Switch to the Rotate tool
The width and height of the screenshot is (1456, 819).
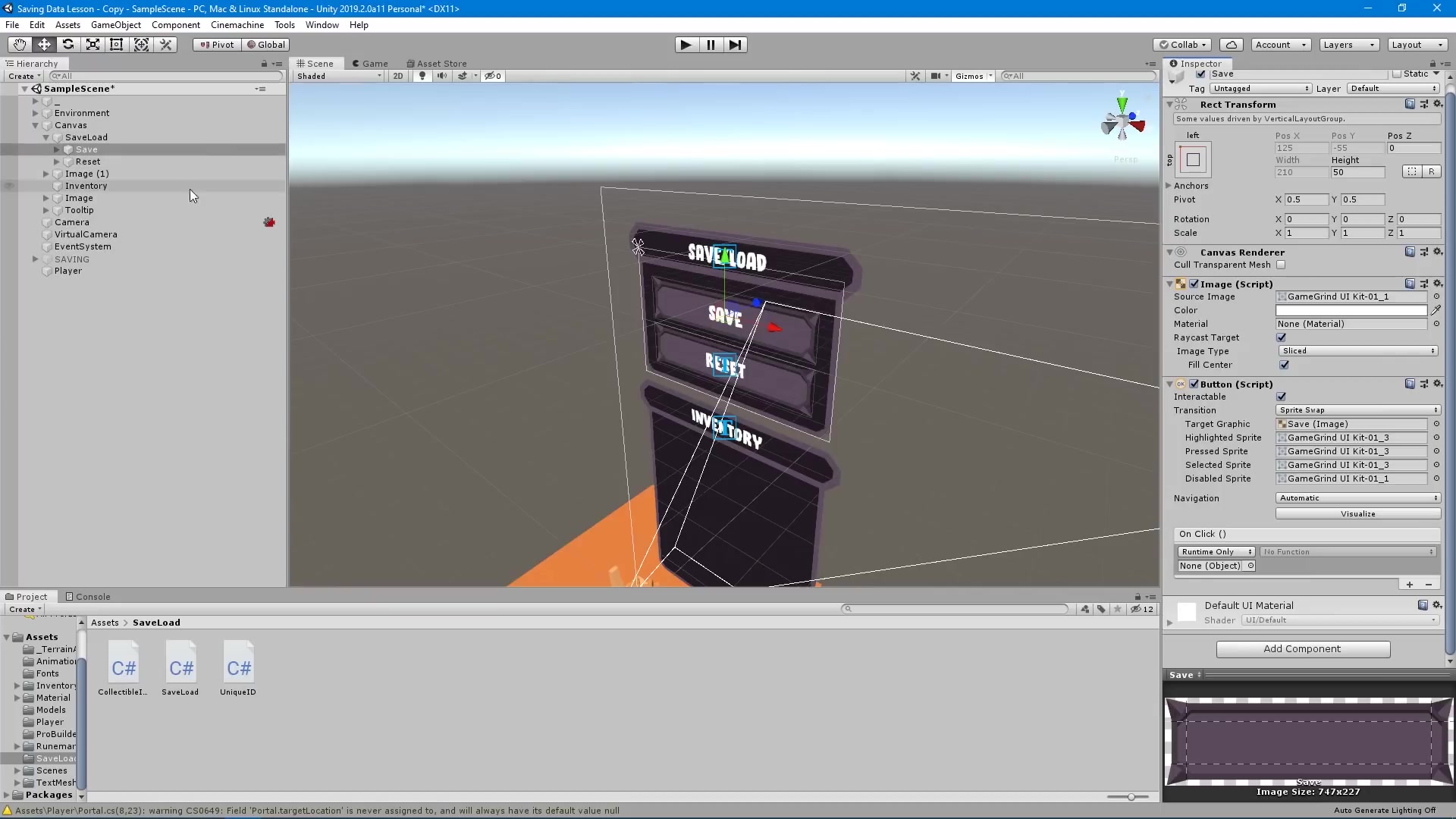68,44
